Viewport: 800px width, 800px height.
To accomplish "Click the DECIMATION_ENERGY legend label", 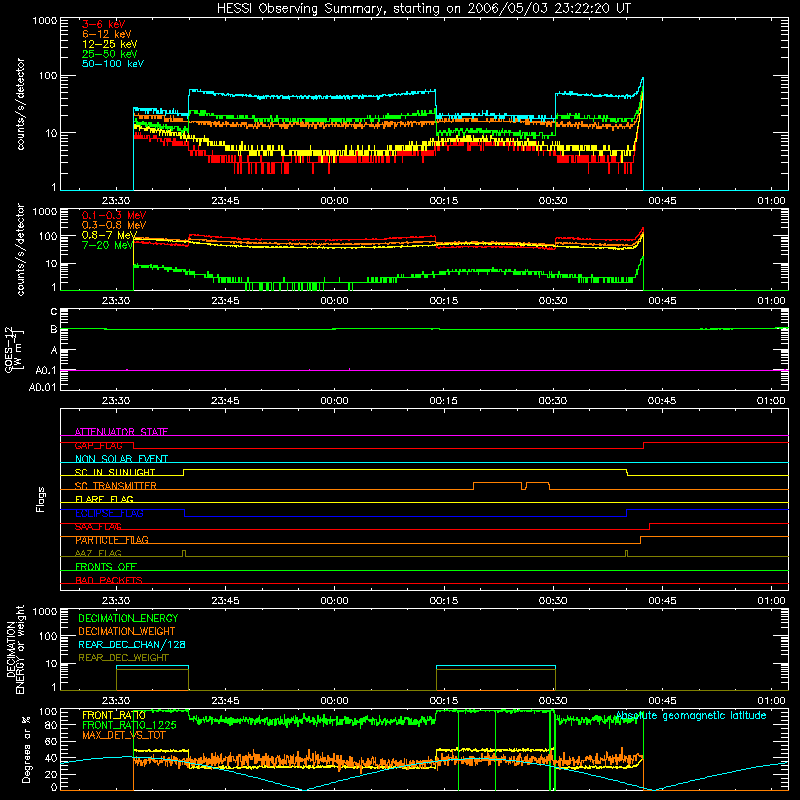I will [x=128, y=618].
